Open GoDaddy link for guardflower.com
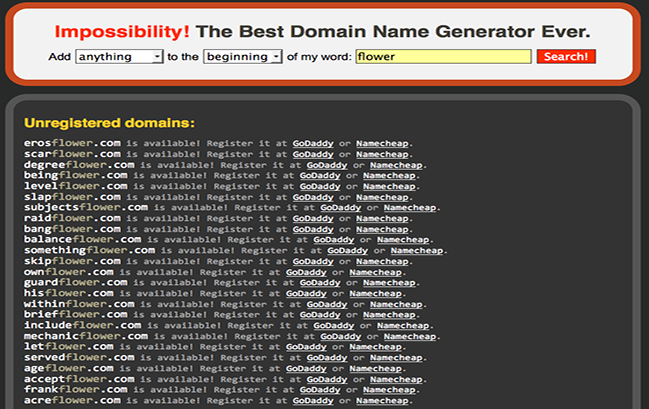 [x=320, y=283]
